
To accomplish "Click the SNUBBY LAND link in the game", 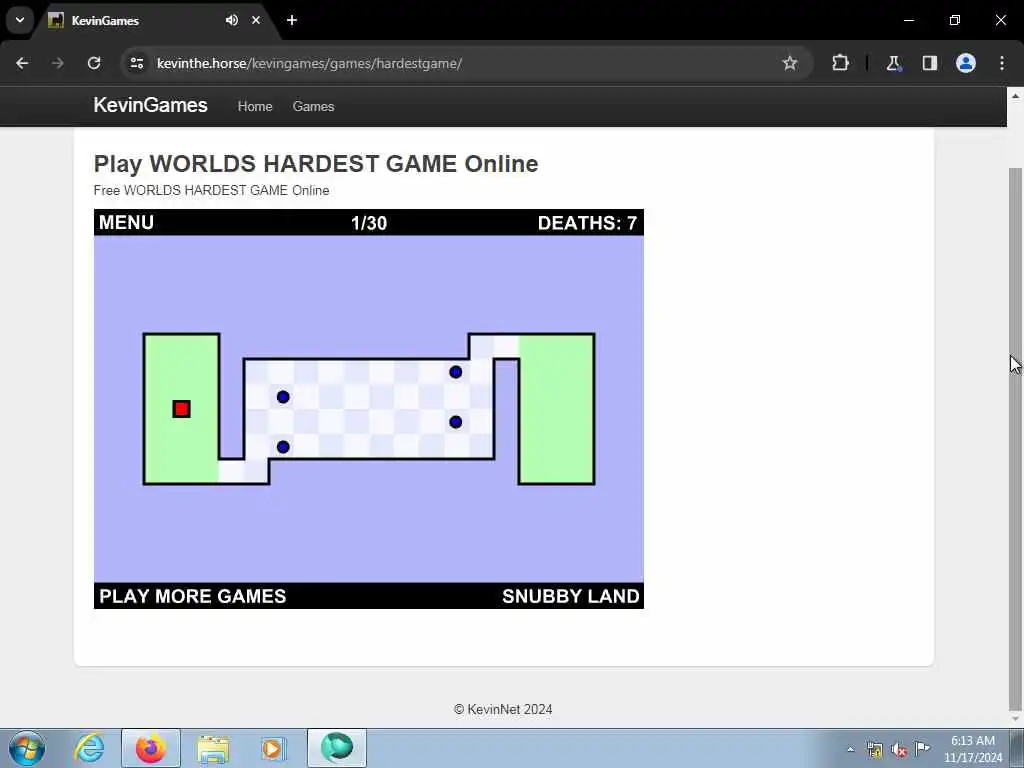I will (x=571, y=596).
